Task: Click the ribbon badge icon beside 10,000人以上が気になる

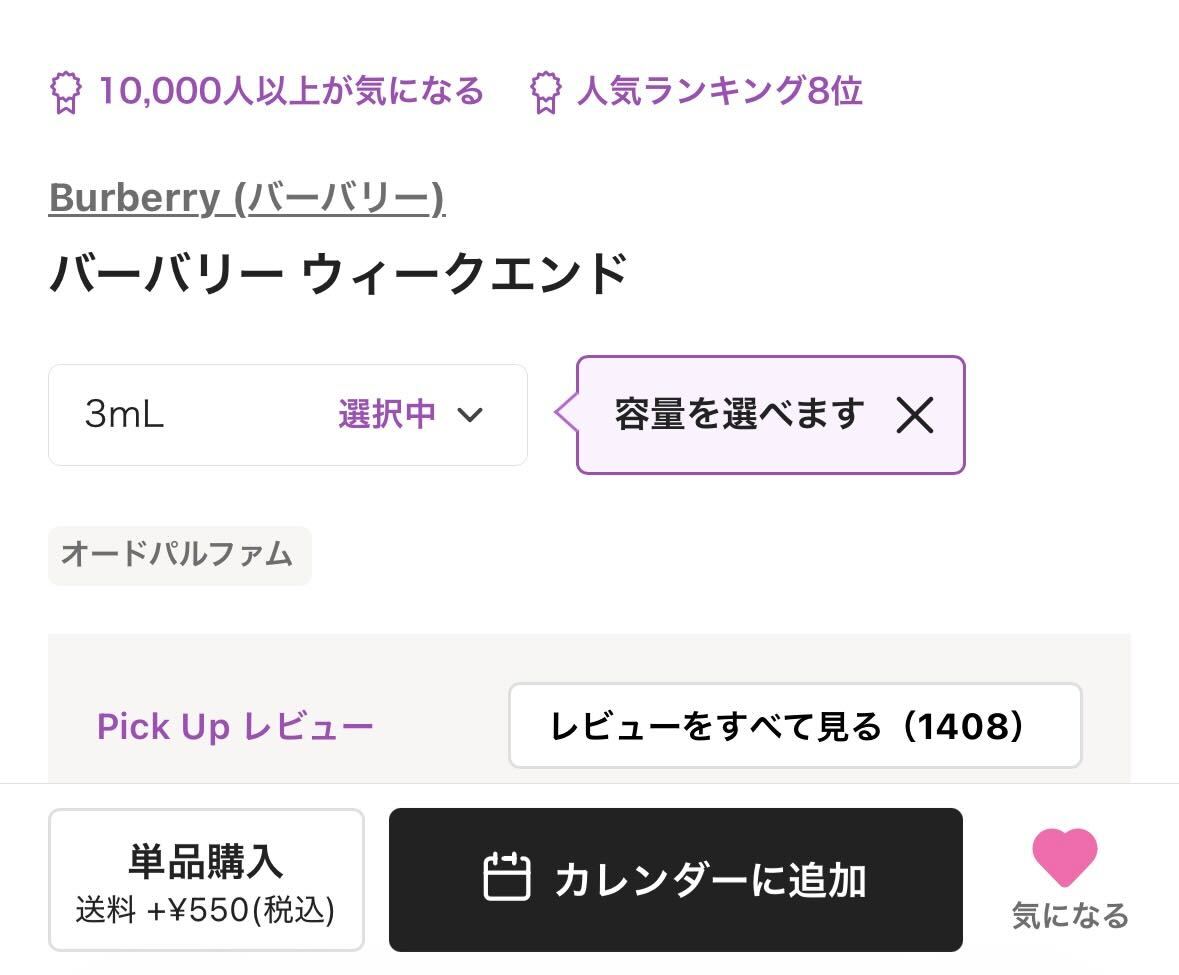Action: (66, 93)
